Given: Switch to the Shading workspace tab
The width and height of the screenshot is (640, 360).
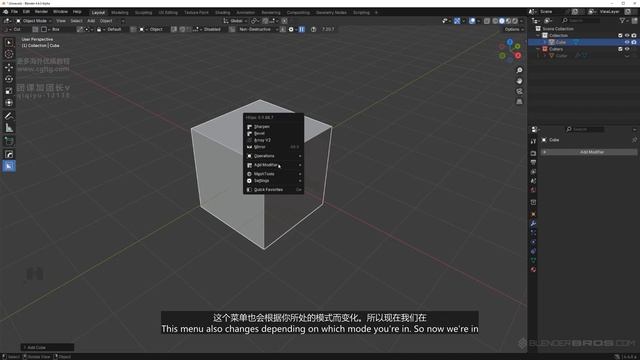Looking at the screenshot, I should coord(222,13).
